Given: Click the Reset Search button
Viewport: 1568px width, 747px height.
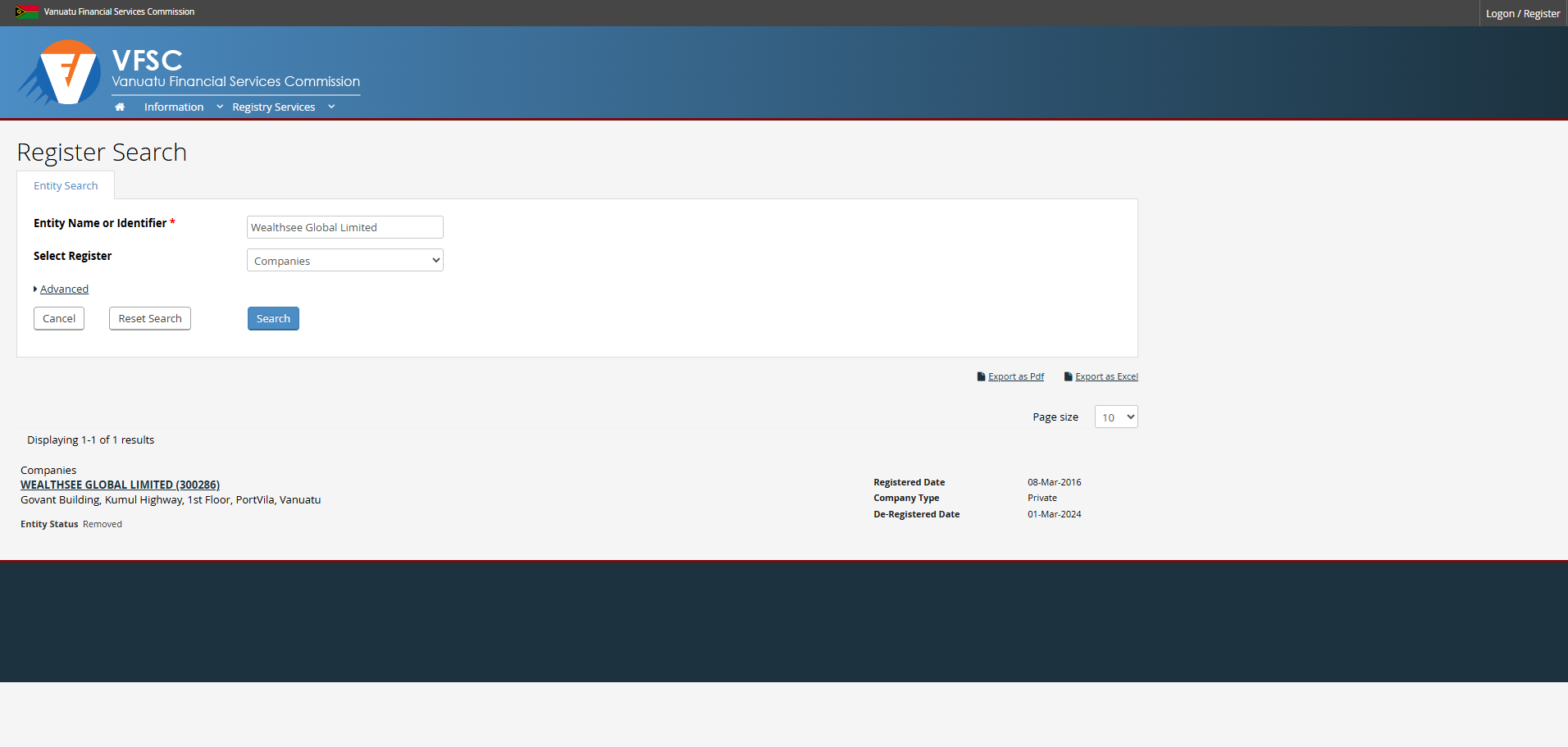Looking at the screenshot, I should click(150, 318).
